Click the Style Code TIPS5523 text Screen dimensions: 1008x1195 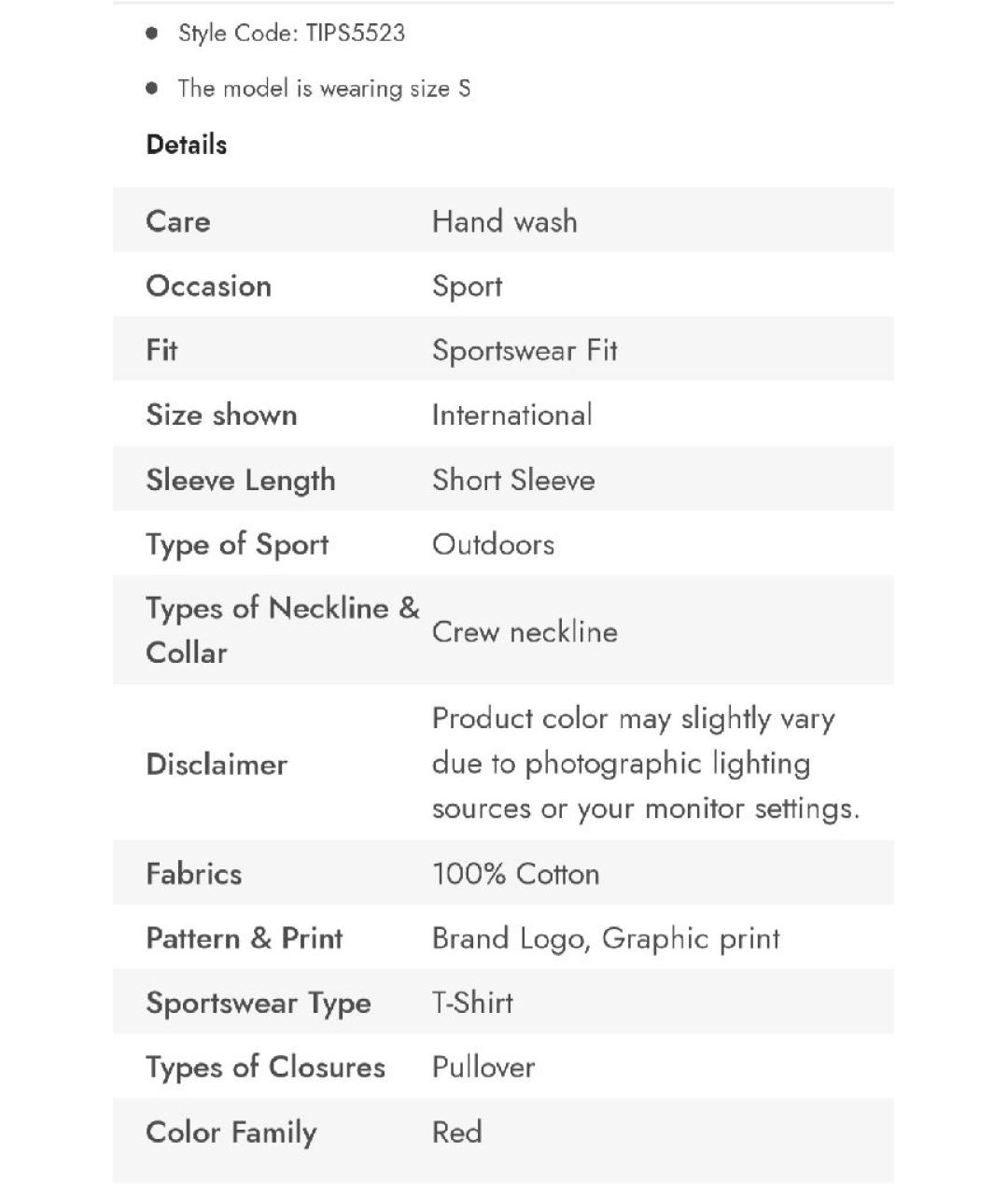291,34
